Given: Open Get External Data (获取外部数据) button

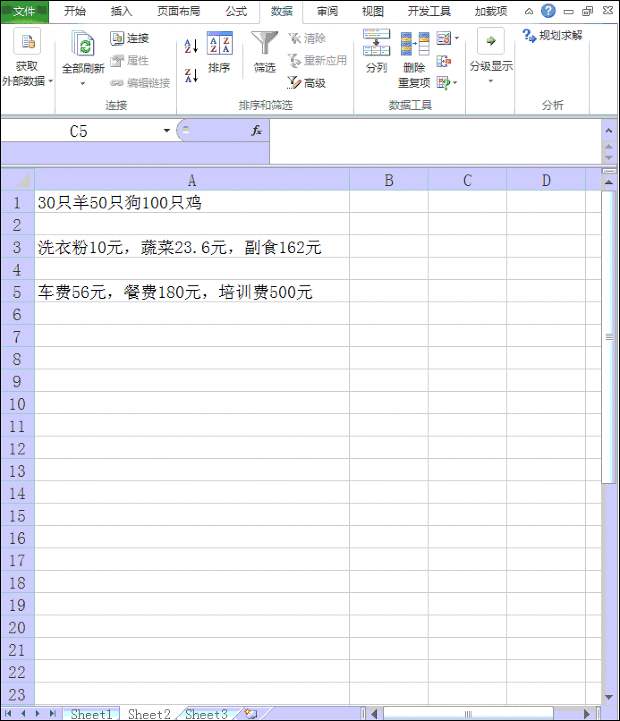Looking at the screenshot, I should pos(27,57).
